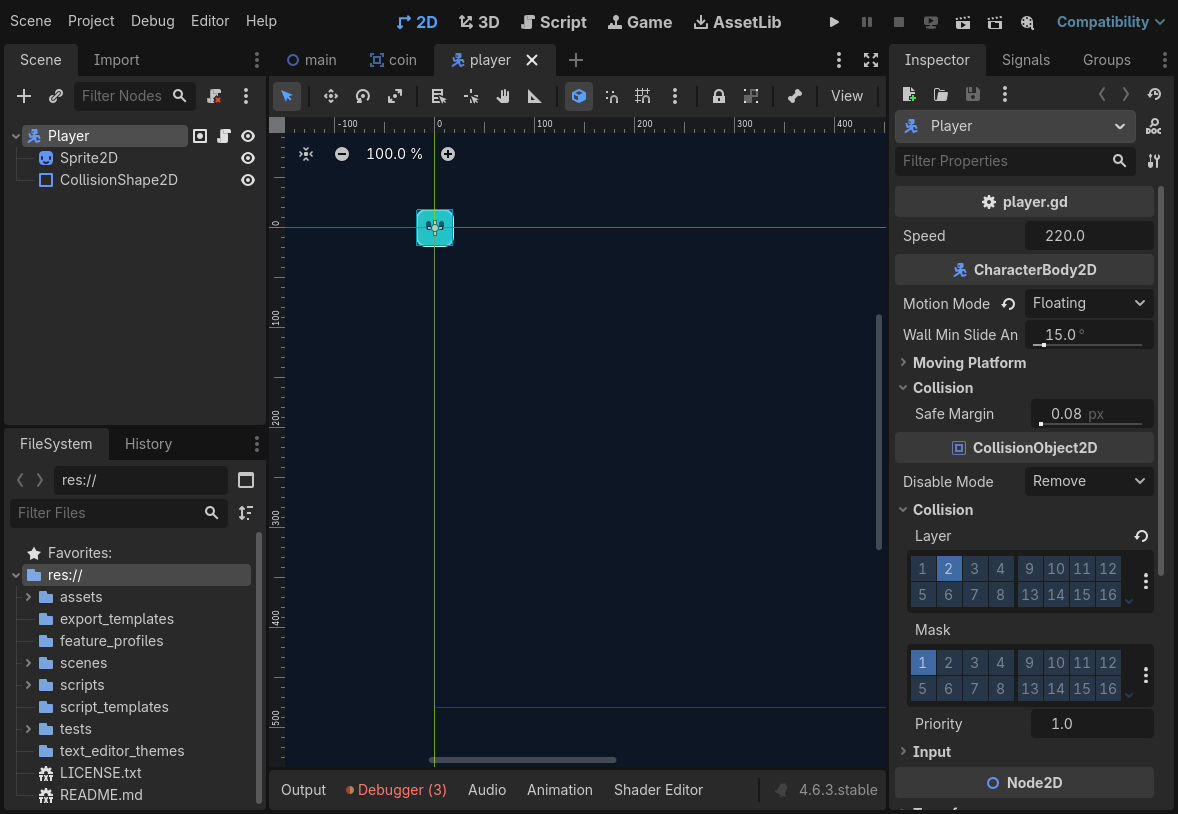This screenshot has width=1178, height=814.
Task: Expand the assets folder
Action: [29, 598]
